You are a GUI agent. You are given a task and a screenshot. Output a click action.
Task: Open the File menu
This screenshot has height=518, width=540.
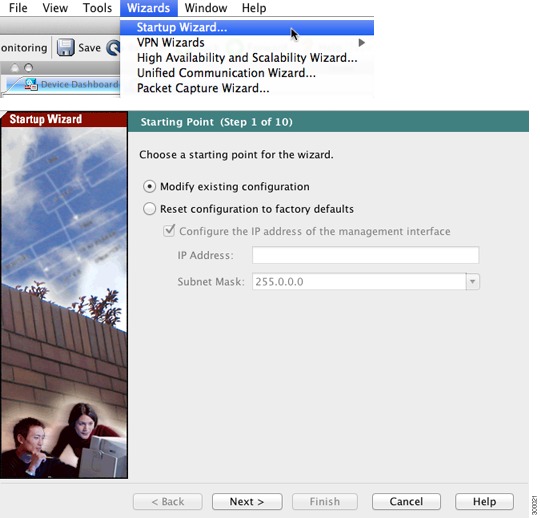[x=18, y=8]
